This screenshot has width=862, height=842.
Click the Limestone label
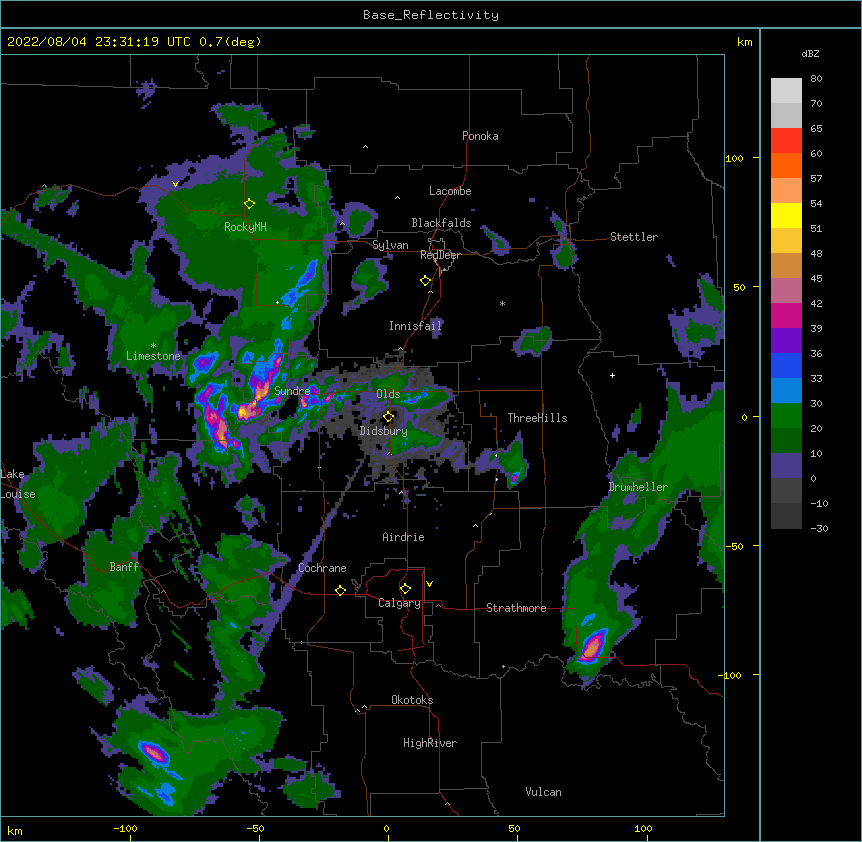[153, 356]
